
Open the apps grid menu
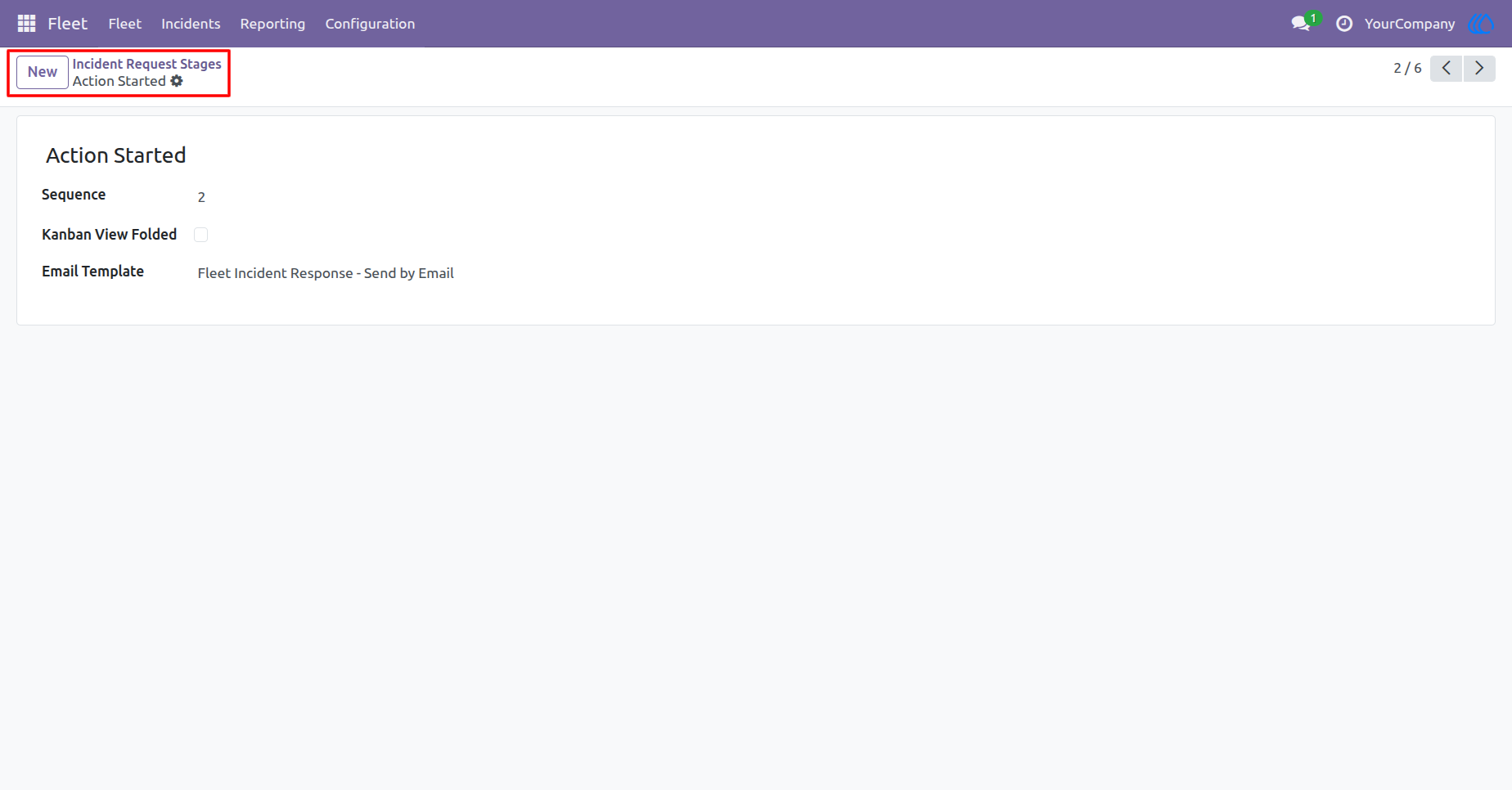click(x=26, y=24)
